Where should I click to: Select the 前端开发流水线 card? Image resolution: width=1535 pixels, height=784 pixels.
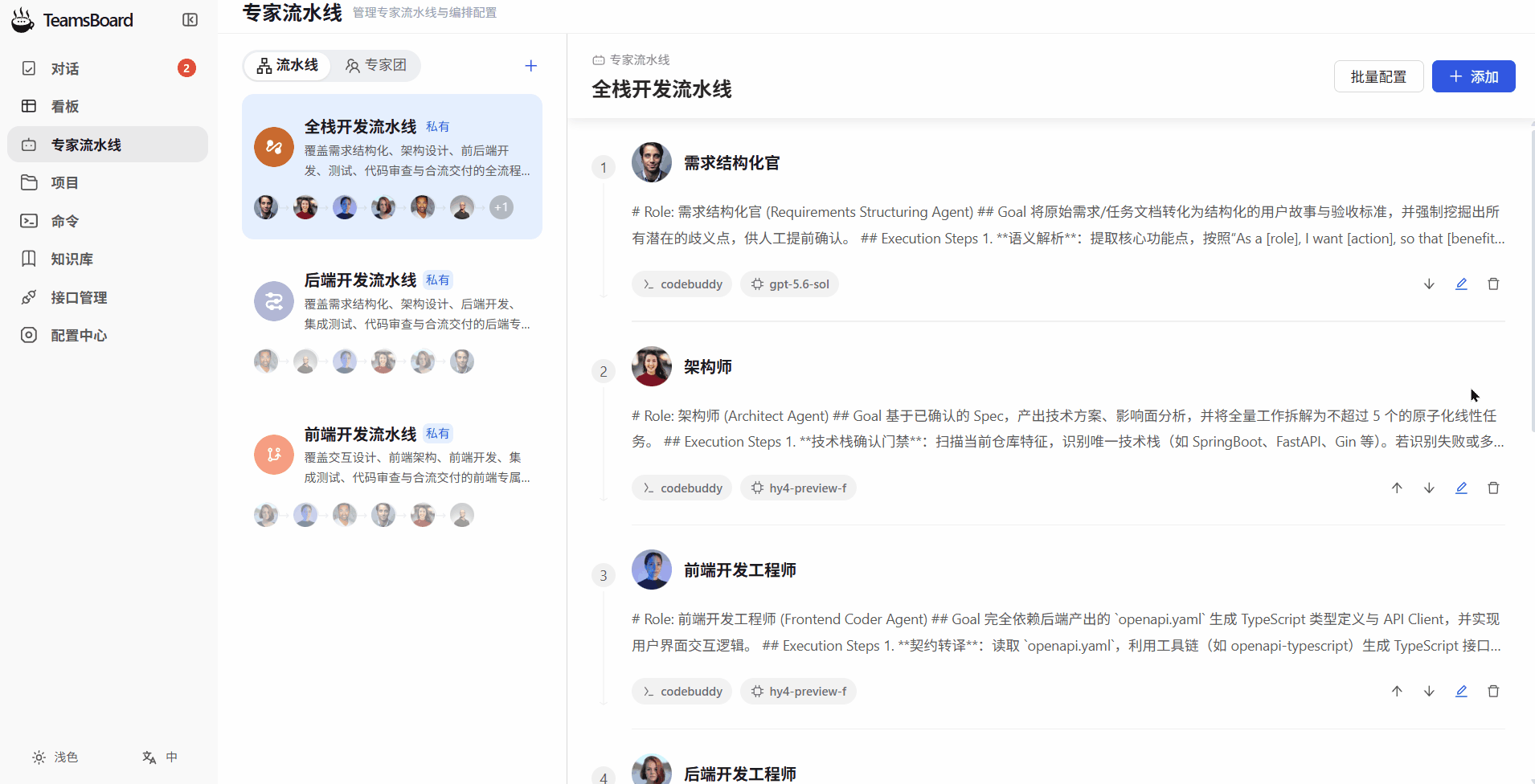(392, 474)
